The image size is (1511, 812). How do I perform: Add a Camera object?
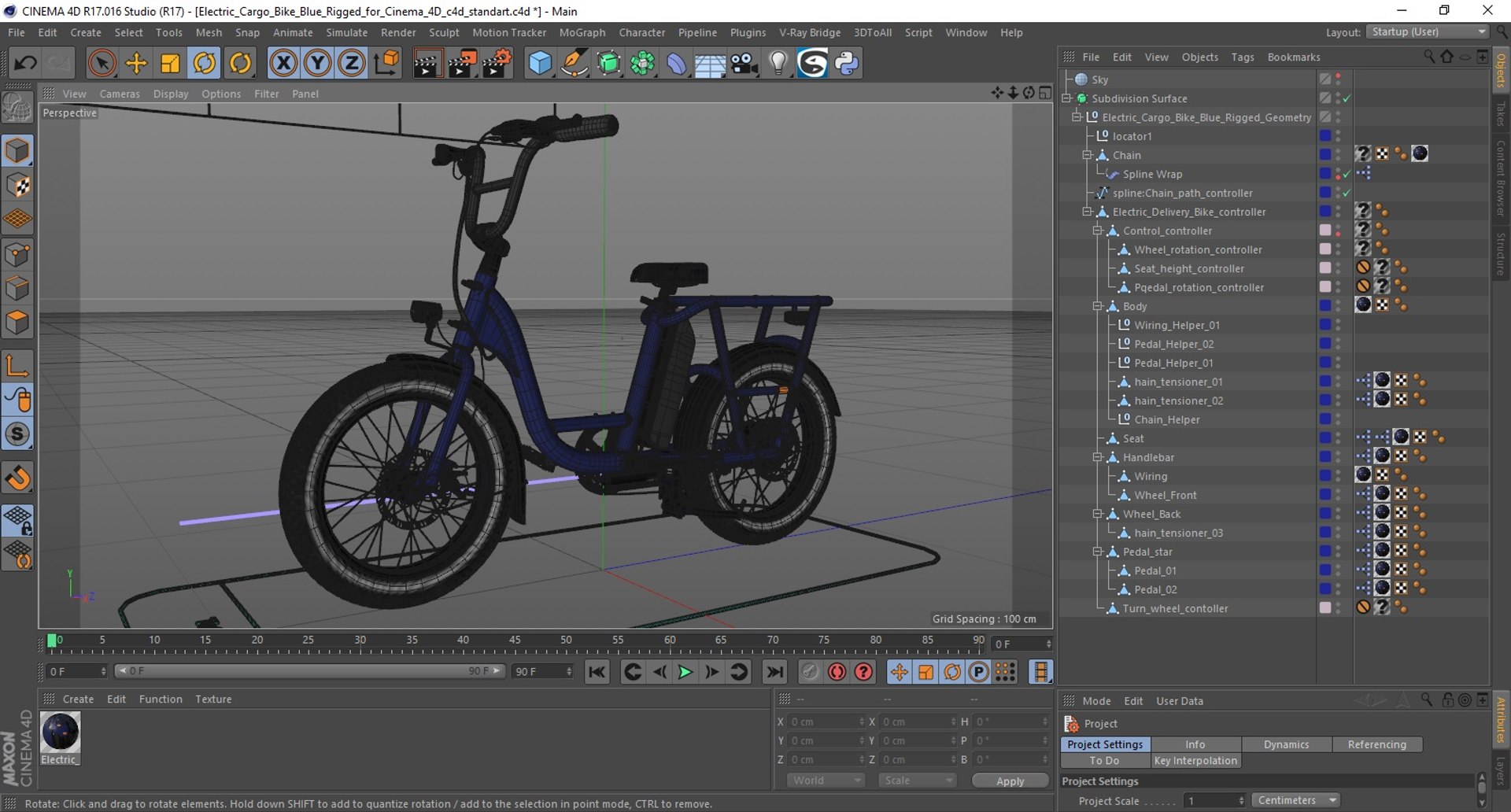[x=744, y=63]
